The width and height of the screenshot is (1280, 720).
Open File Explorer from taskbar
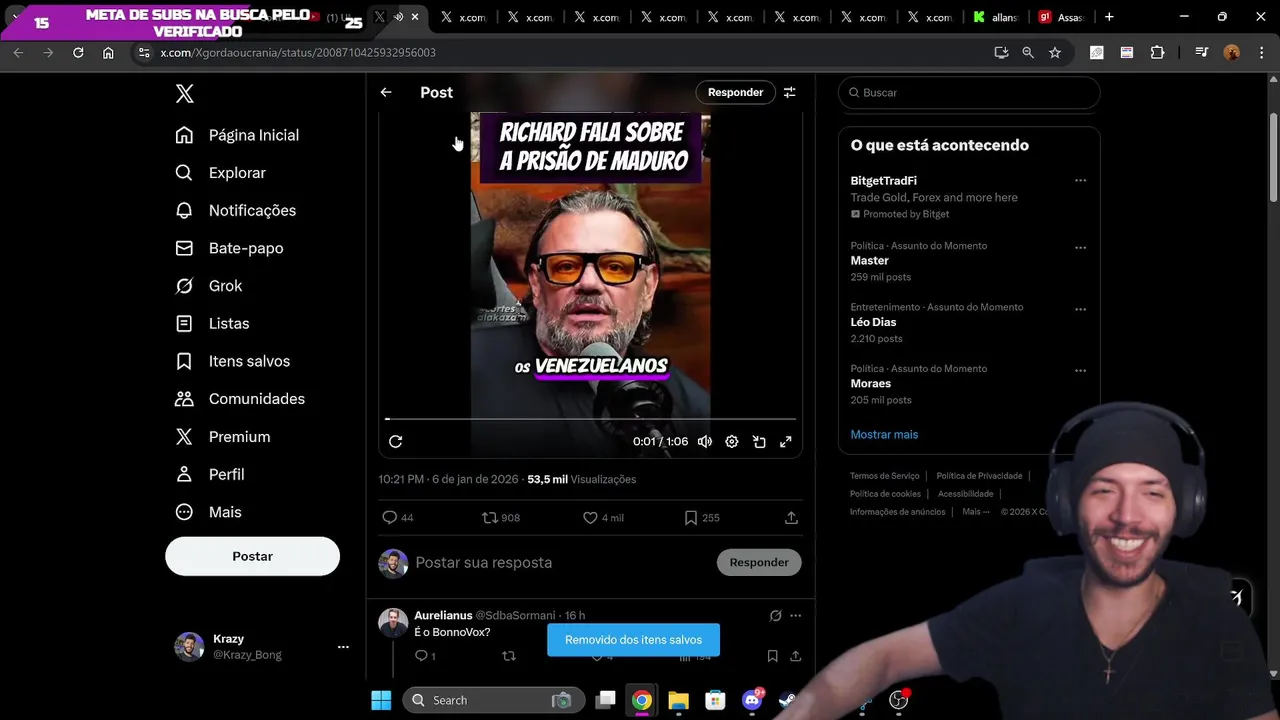click(x=678, y=700)
